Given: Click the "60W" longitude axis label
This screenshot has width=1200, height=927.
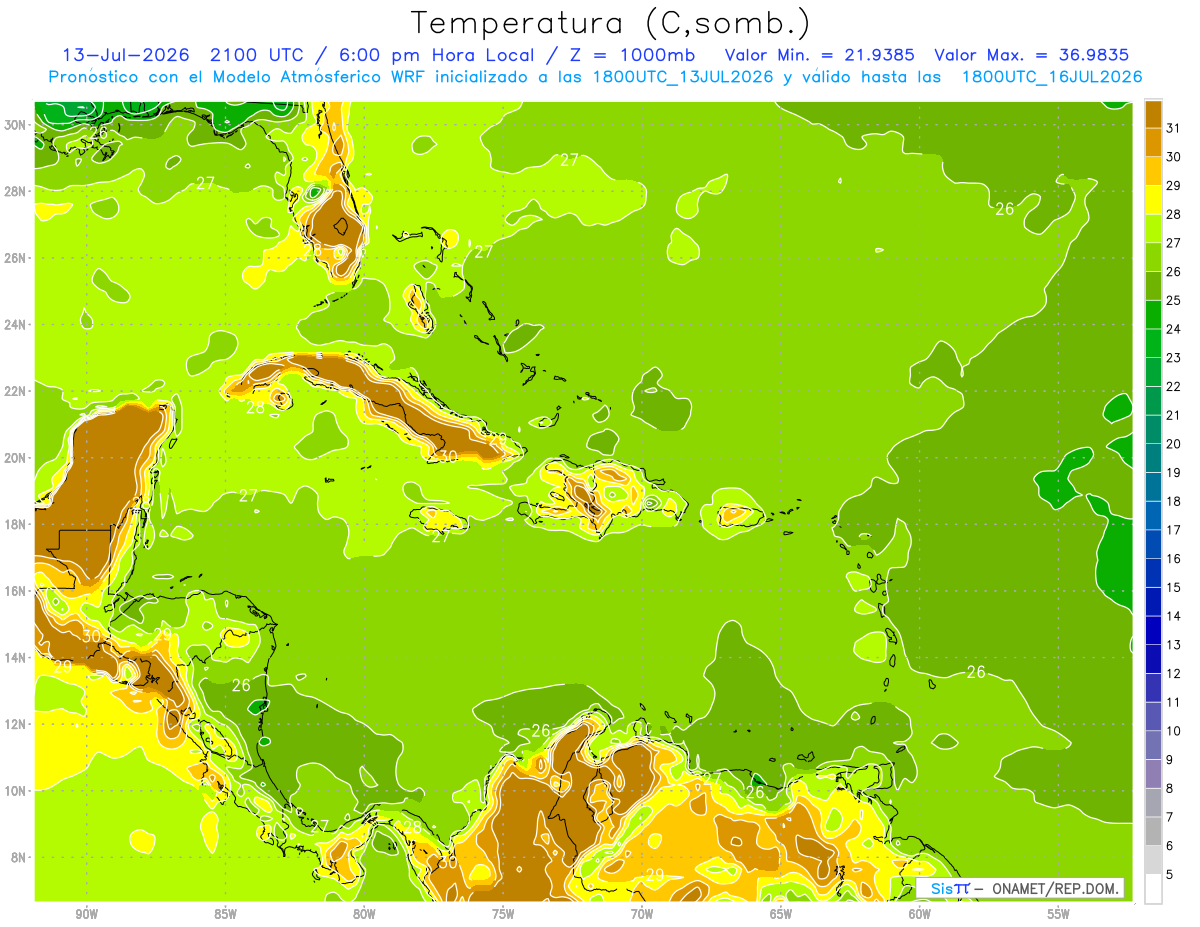Looking at the screenshot, I should (x=920, y=914).
